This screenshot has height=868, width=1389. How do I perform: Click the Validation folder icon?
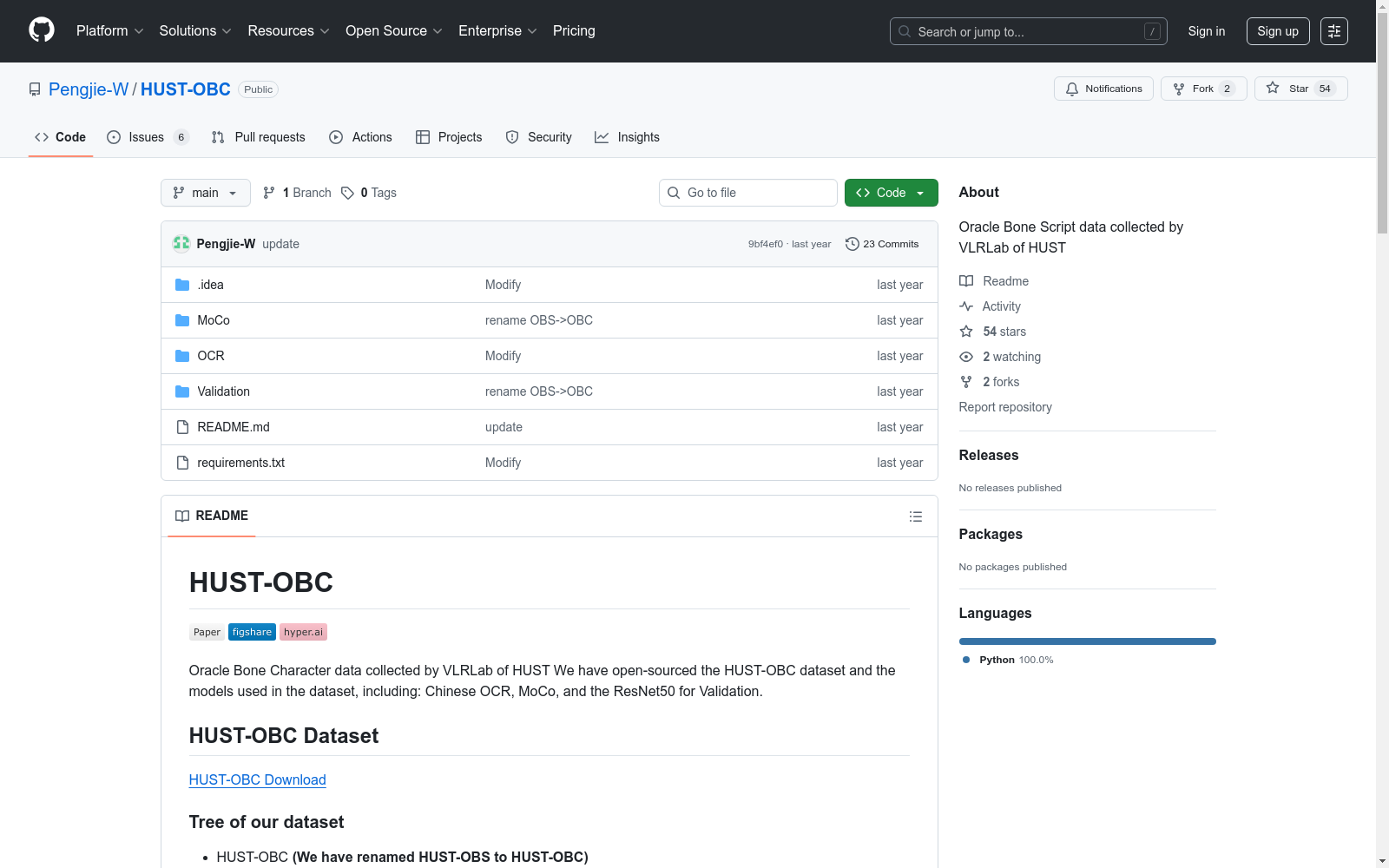[182, 391]
